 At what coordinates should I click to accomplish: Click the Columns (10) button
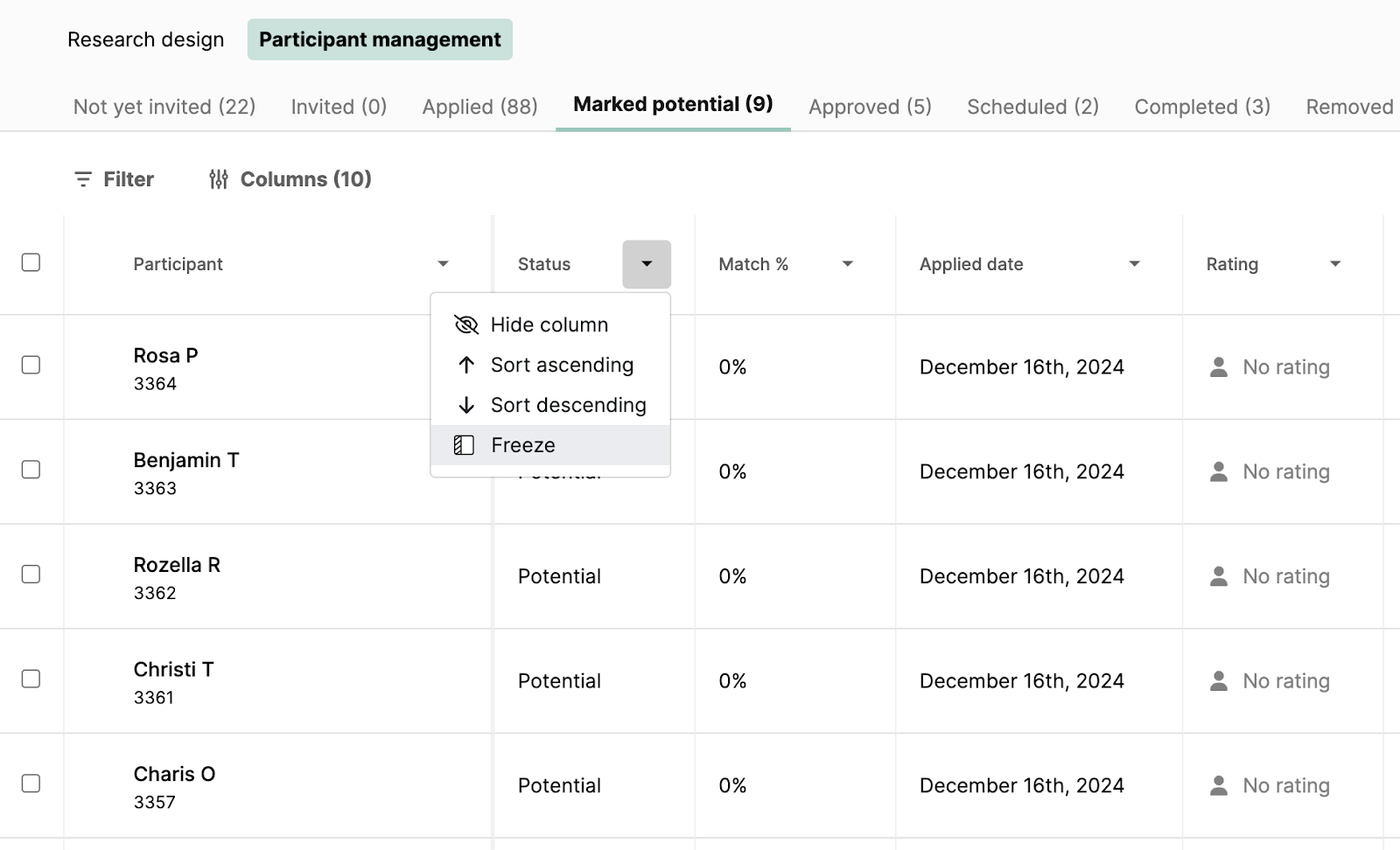[x=290, y=179]
